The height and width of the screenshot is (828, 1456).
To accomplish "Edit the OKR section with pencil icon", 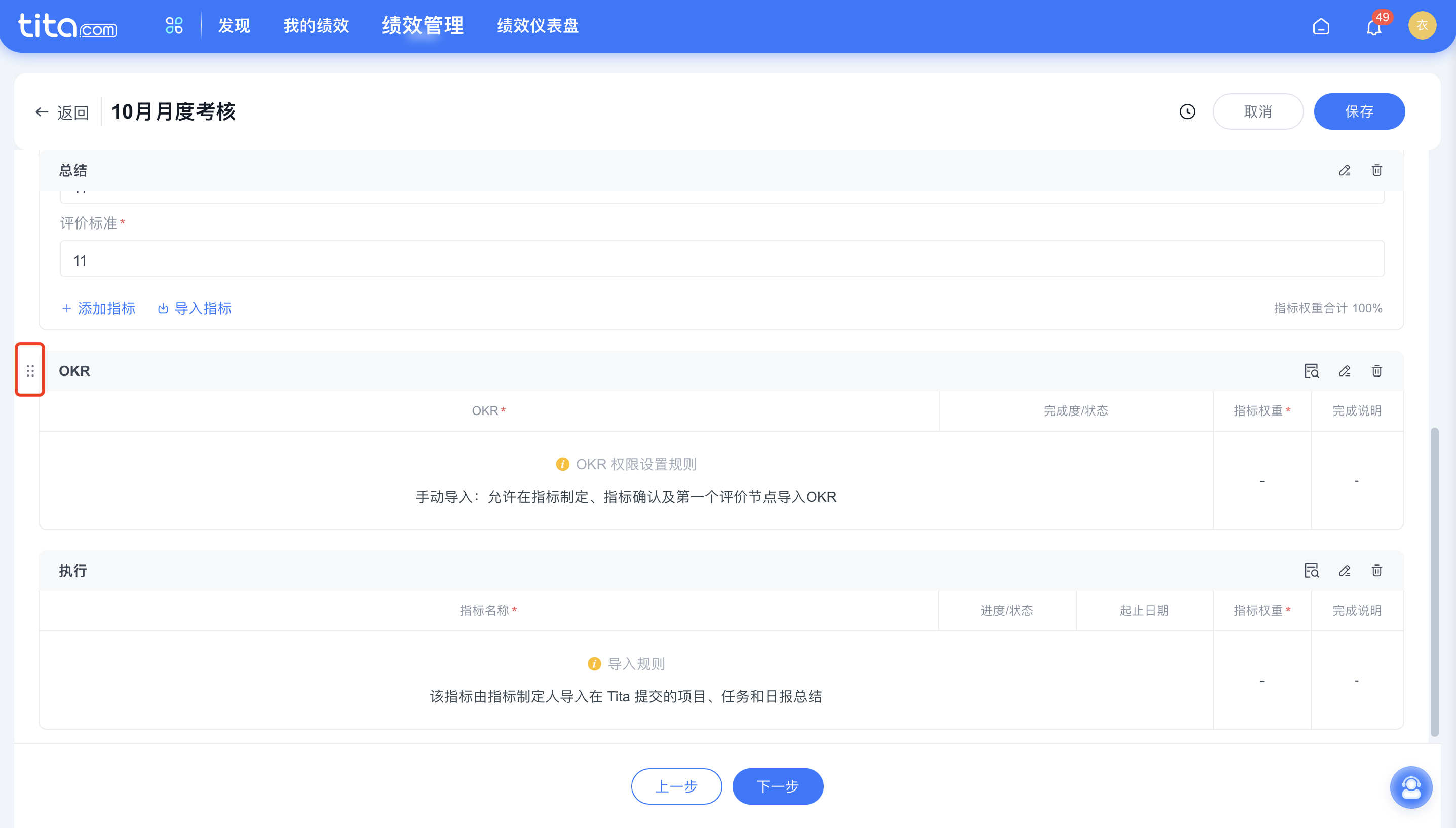I will (x=1344, y=371).
